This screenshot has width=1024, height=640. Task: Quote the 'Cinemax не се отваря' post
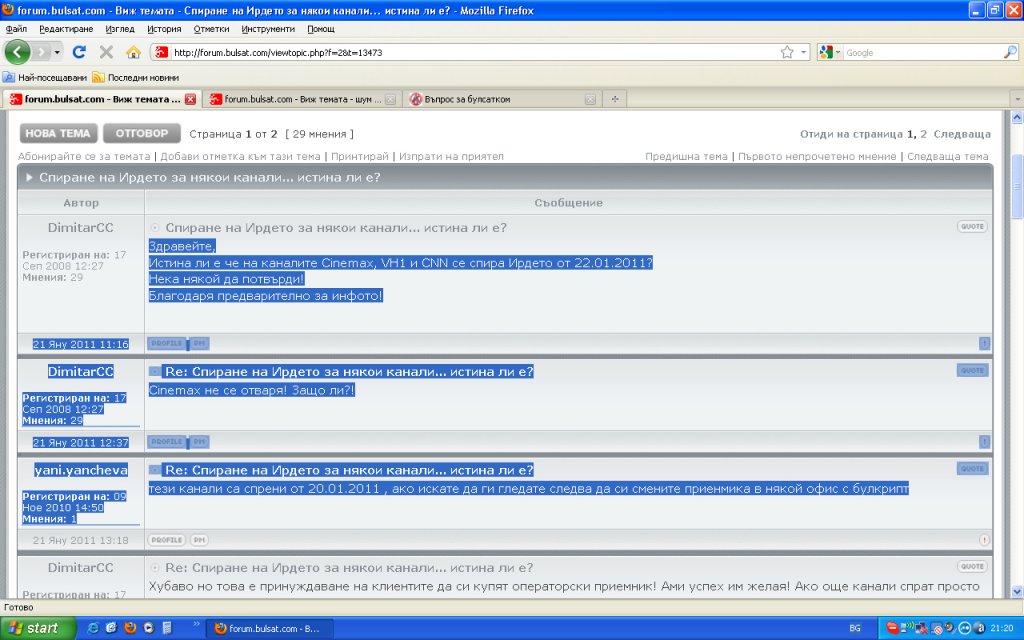tap(972, 370)
